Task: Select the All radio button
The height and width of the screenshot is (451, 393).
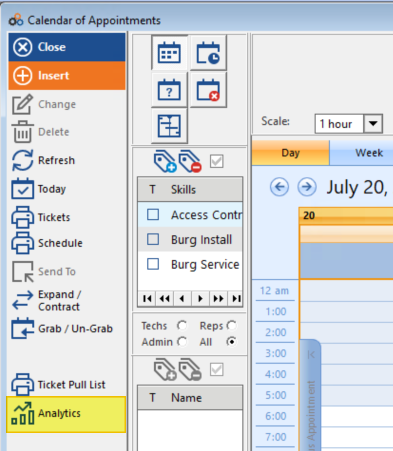Action: [231, 342]
